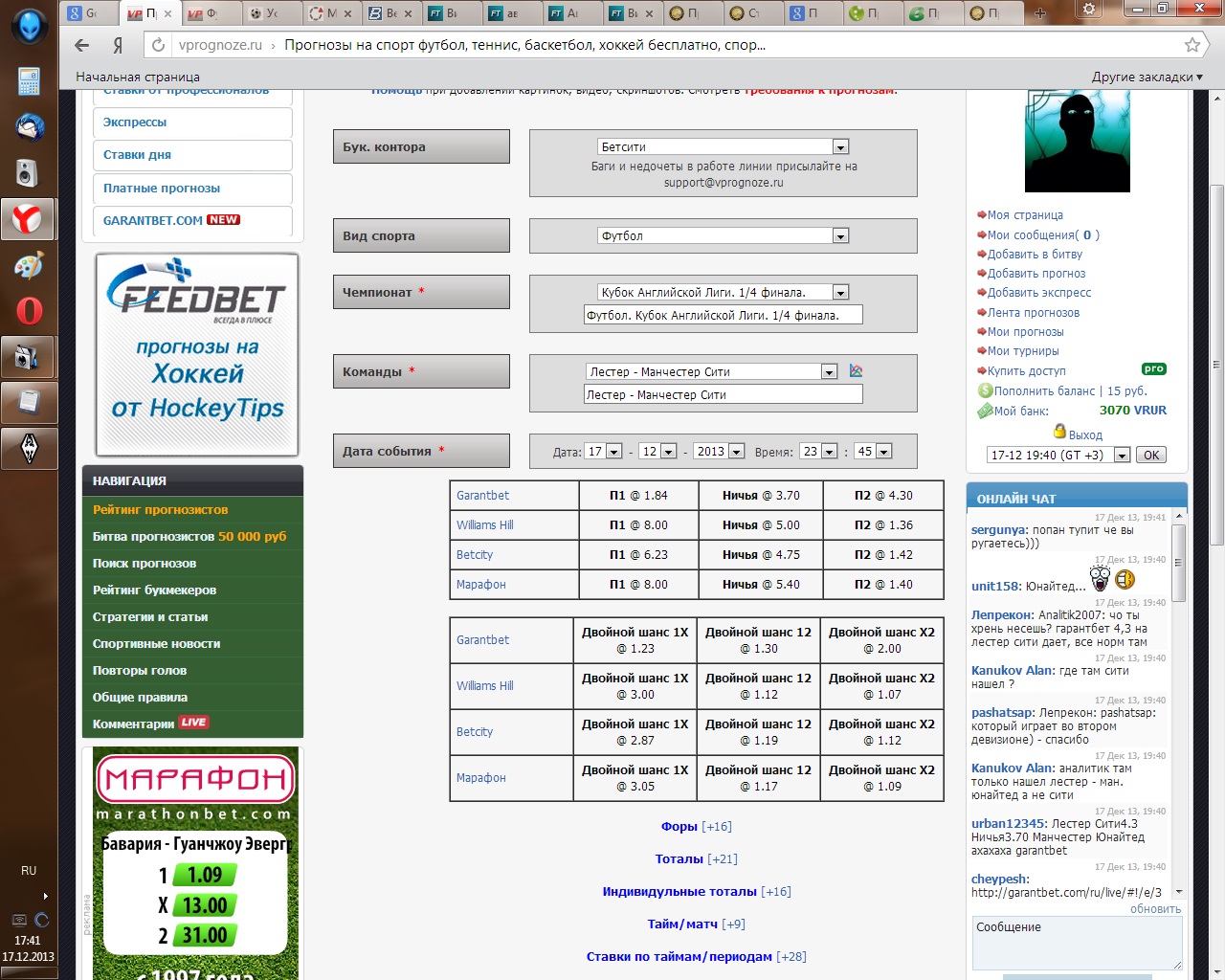Click the padlock icon next to Выход

click(x=1059, y=432)
